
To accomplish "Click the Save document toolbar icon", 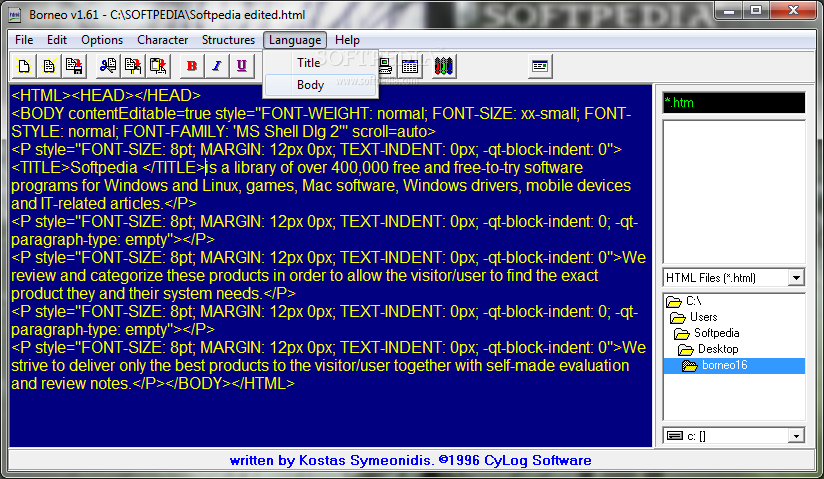I will pyautogui.click(x=74, y=66).
